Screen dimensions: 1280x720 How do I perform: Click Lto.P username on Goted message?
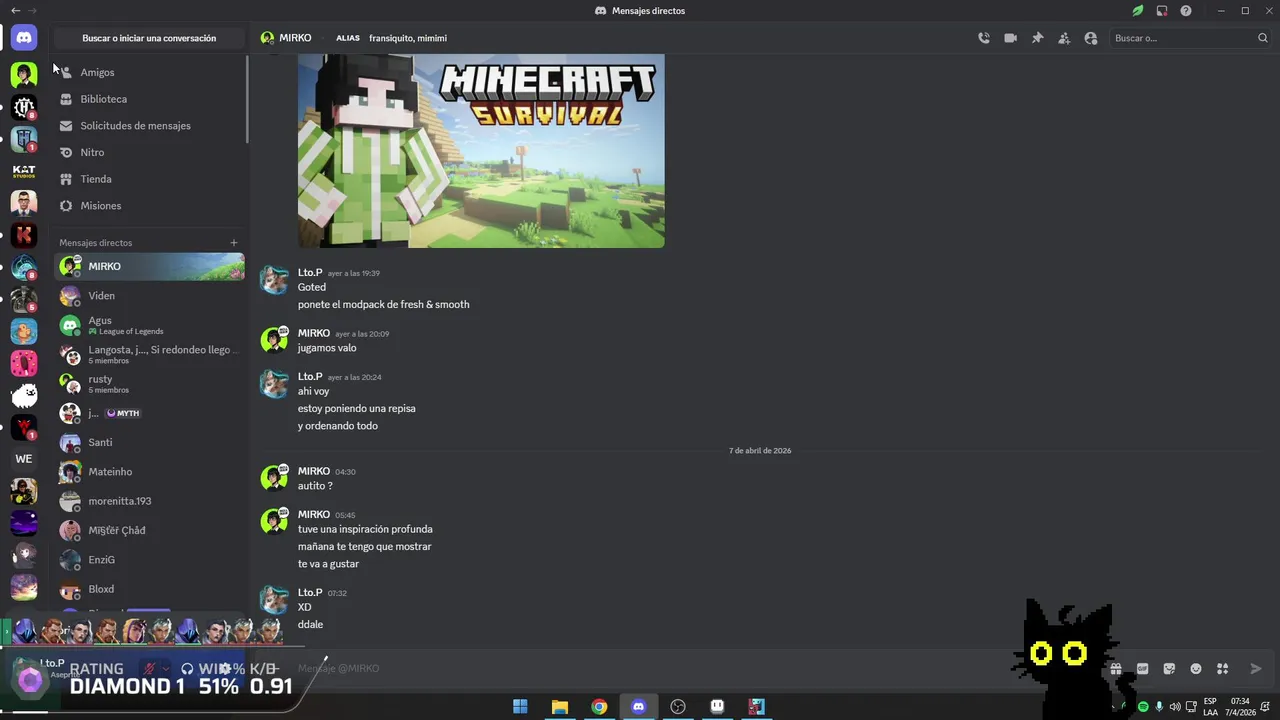click(310, 273)
